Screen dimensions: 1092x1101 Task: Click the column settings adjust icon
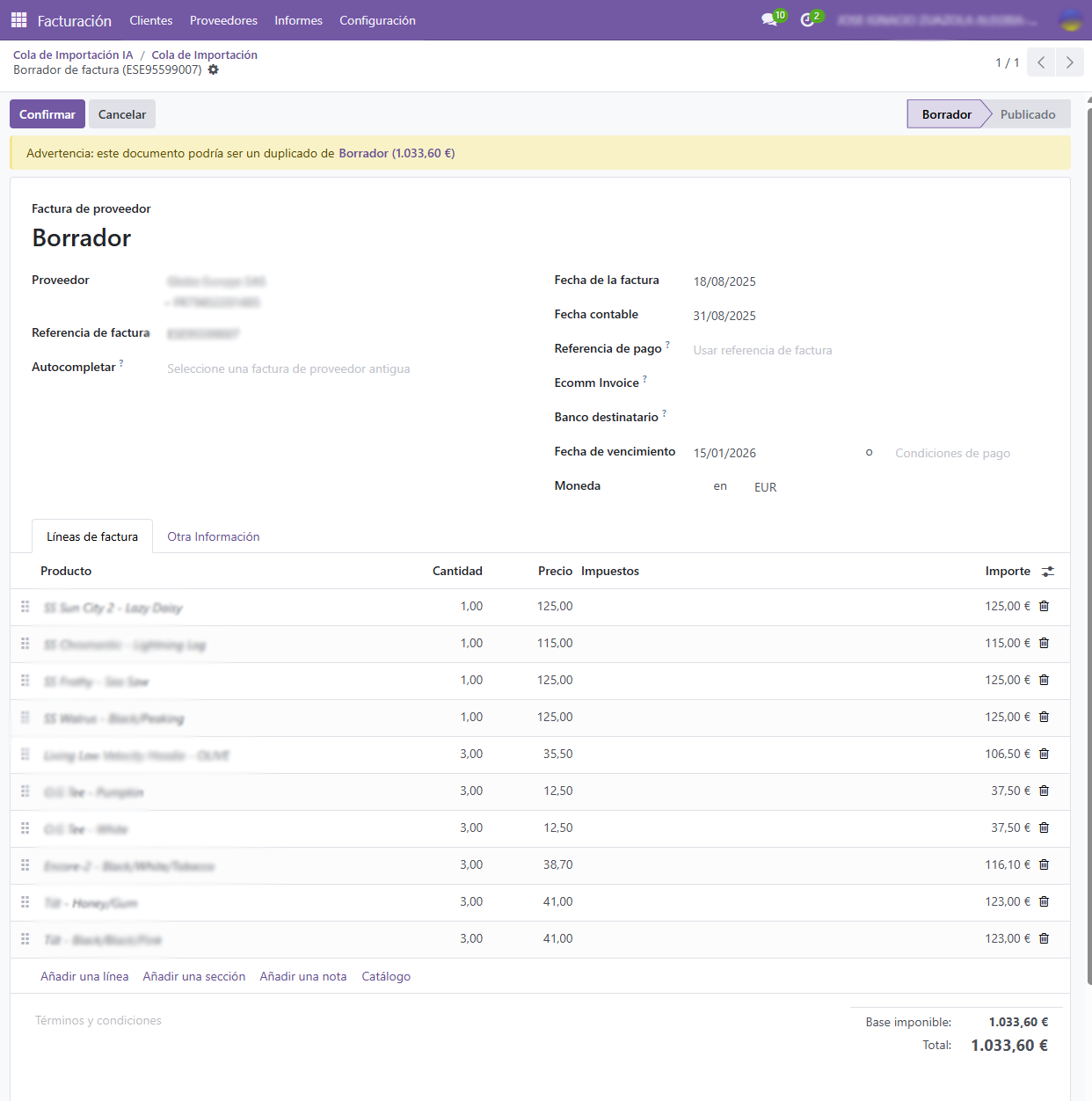pos(1047,572)
